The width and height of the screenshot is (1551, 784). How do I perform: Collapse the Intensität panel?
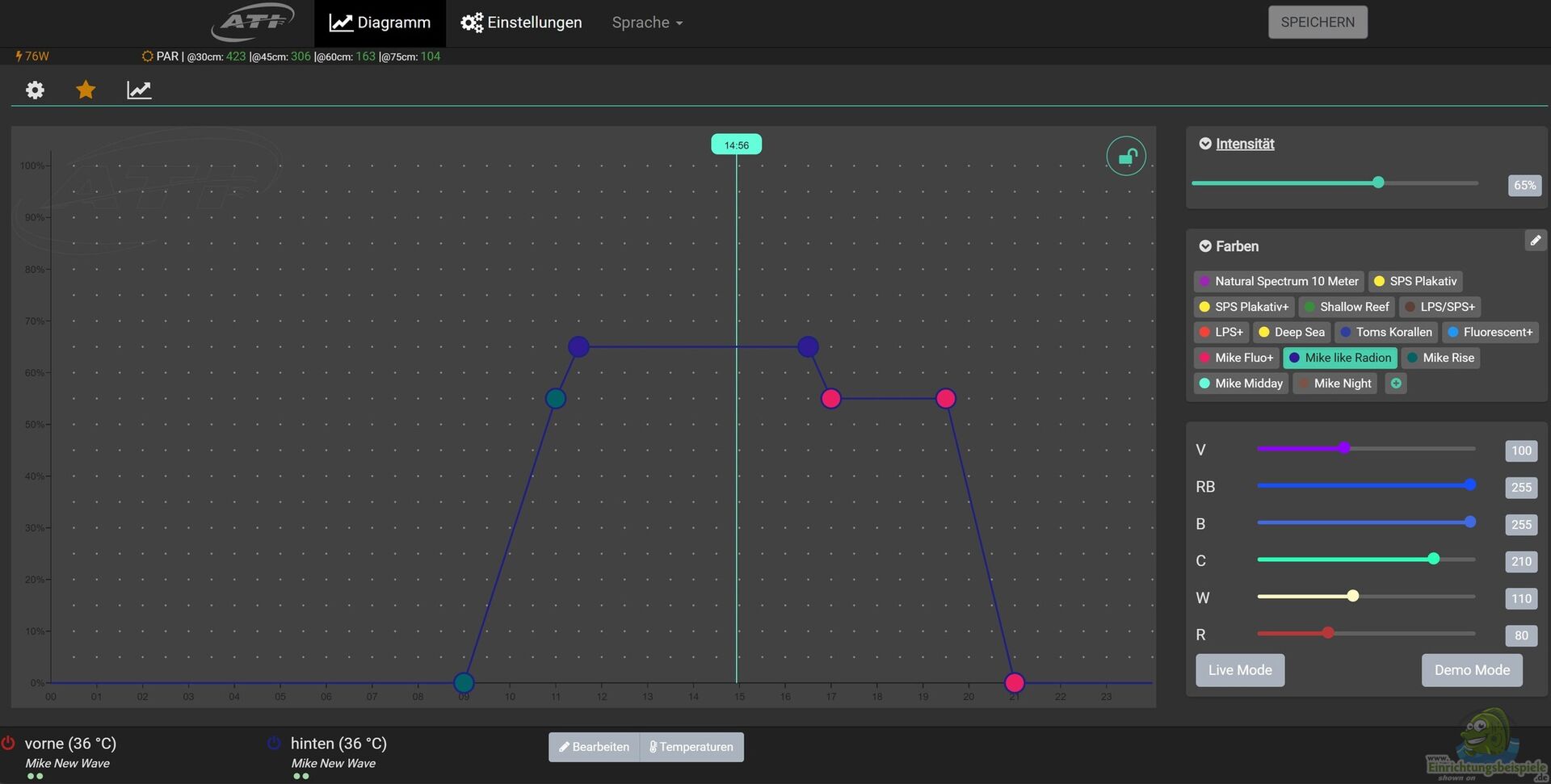[x=1205, y=144]
